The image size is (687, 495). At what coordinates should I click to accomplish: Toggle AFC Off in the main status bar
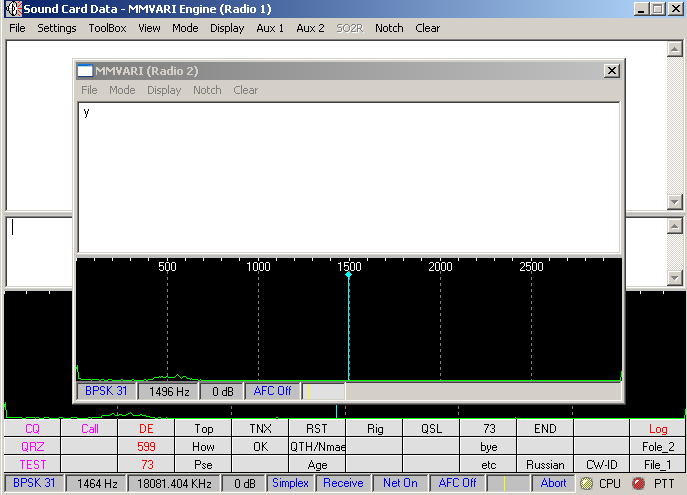[x=457, y=483]
